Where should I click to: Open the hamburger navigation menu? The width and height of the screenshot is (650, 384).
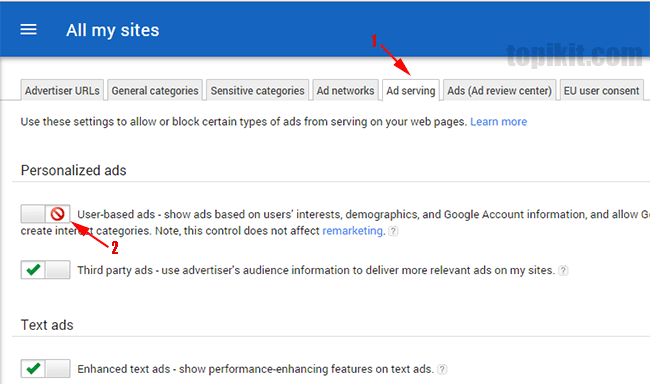pyautogui.click(x=28, y=29)
